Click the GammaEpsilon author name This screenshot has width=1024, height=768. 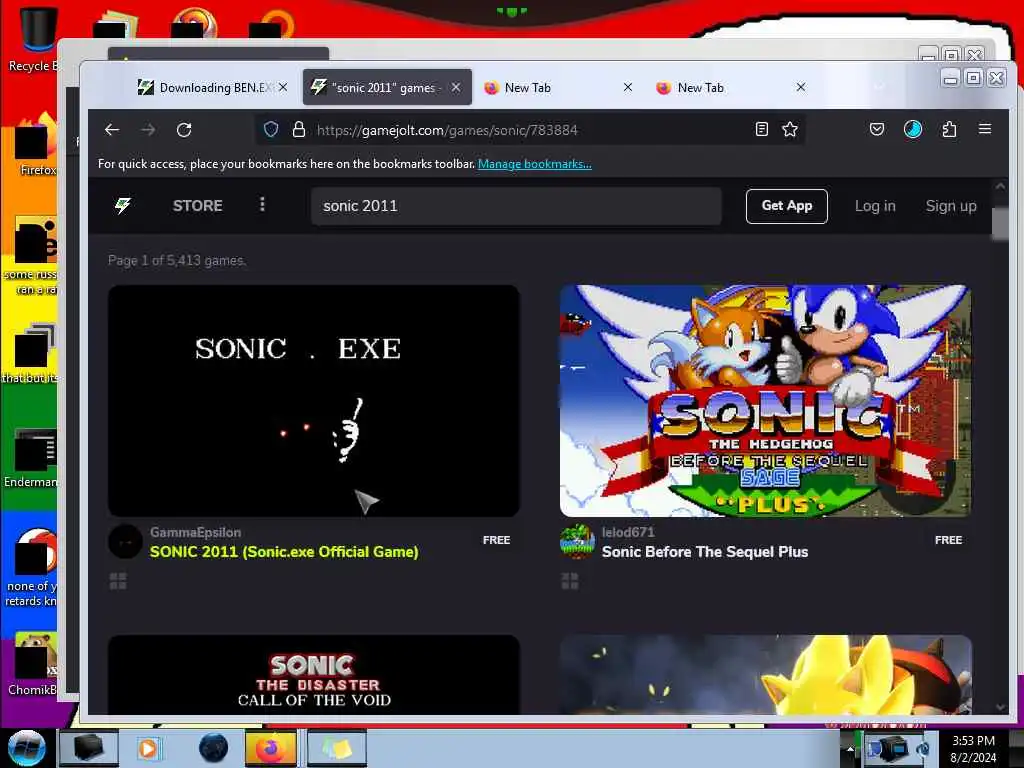195,532
